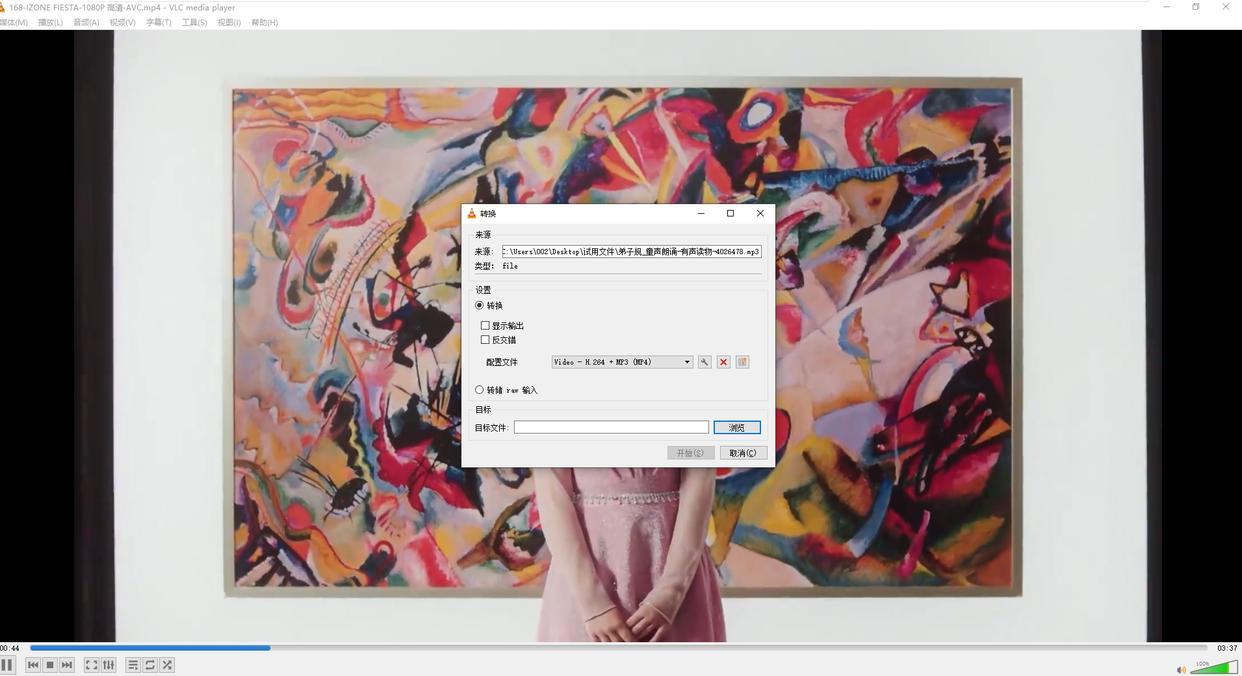Toggle fullscreen video mode
1242x676 pixels.
tap(91, 665)
